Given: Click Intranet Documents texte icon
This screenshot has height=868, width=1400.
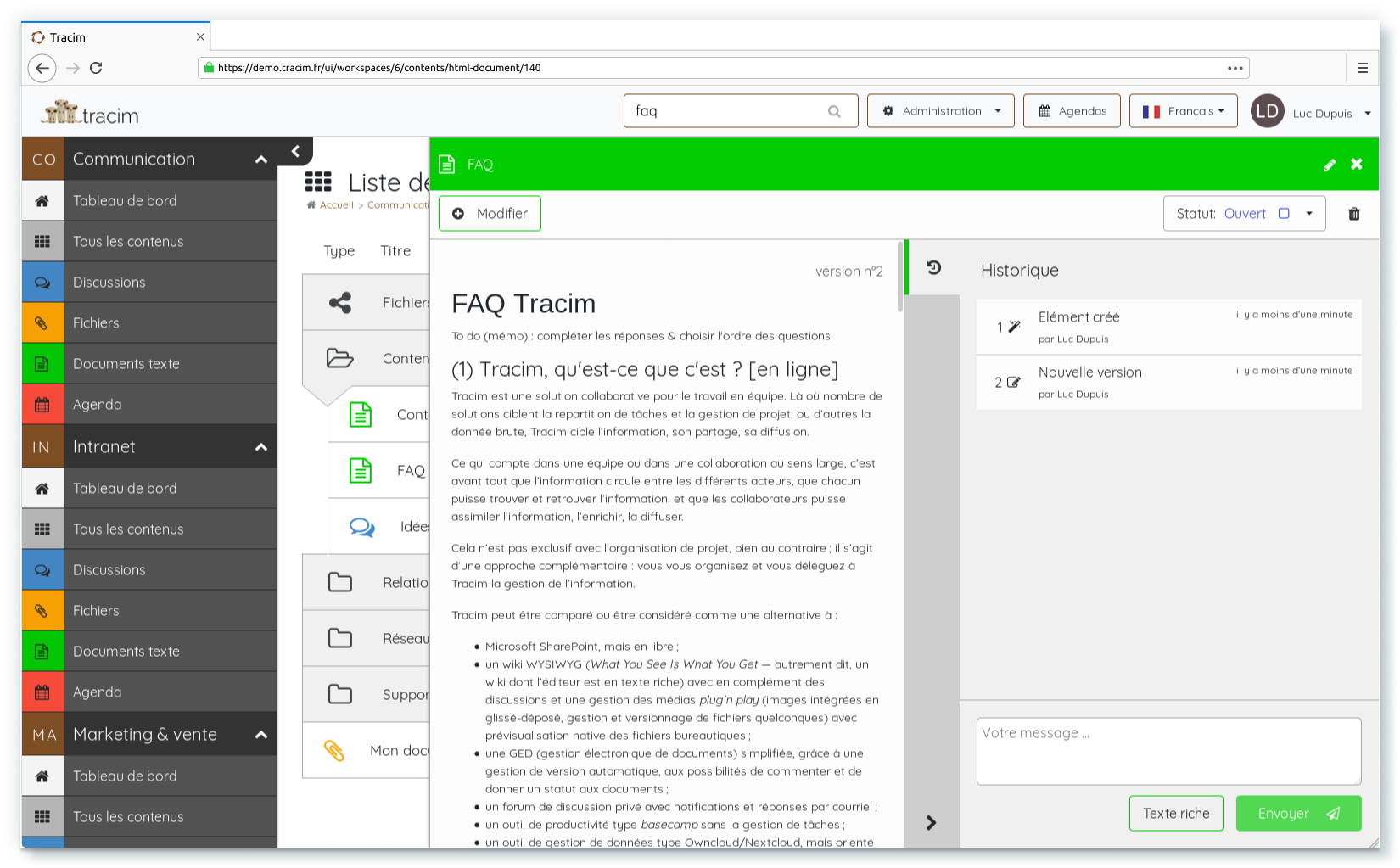Looking at the screenshot, I should click(x=42, y=652).
